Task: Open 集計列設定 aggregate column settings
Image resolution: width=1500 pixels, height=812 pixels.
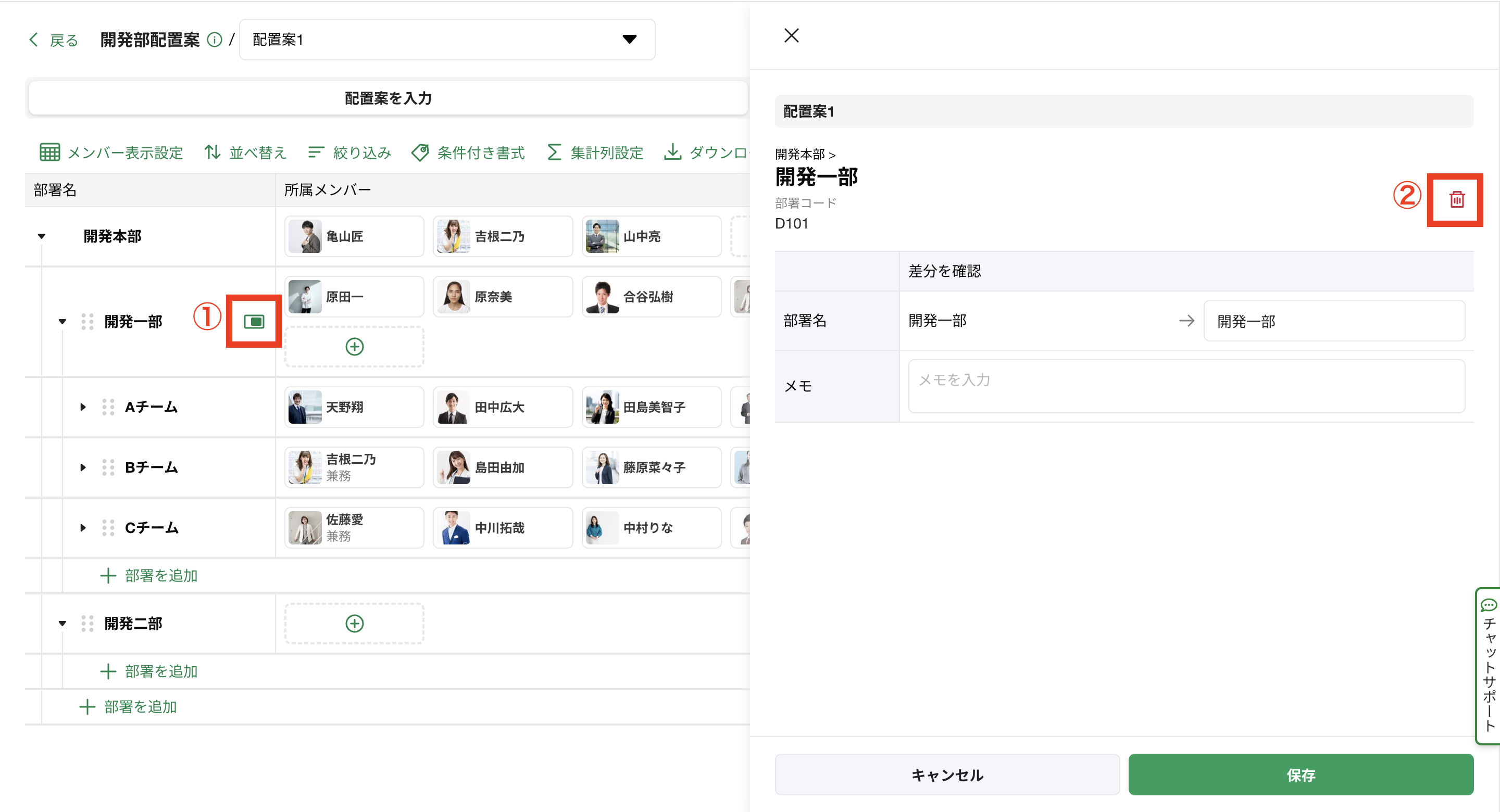Action: pos(595,153)
